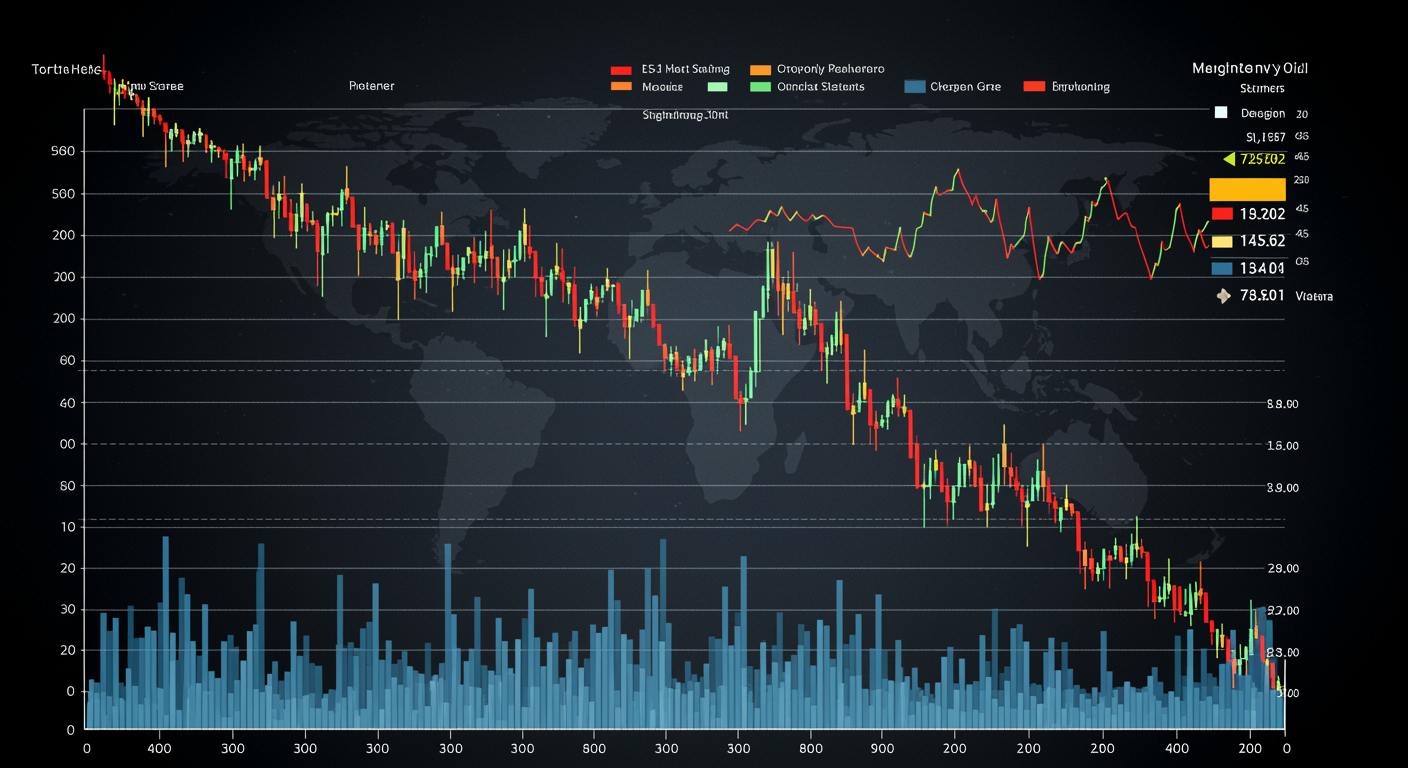Click the pale yellow swatch beside 145.62

pyautogui.click(x=1221, y=241)
